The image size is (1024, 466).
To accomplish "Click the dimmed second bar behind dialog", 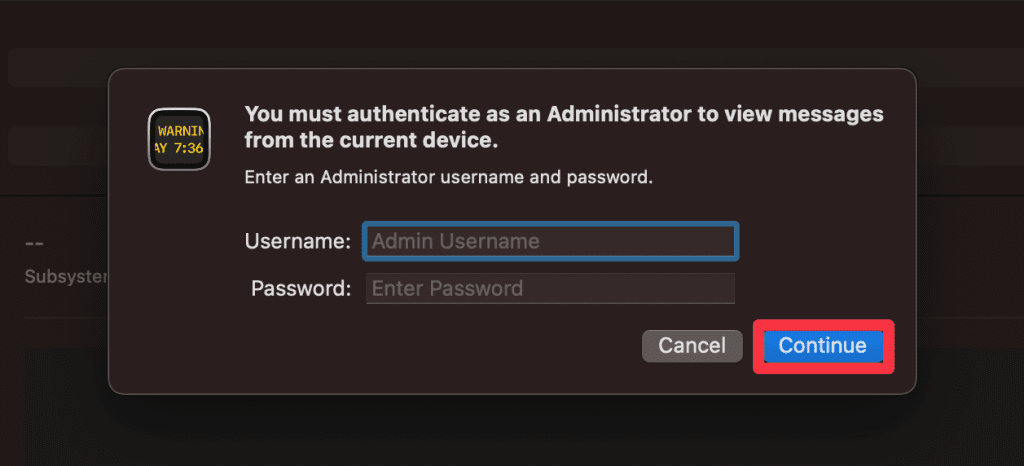I will 59,146.
